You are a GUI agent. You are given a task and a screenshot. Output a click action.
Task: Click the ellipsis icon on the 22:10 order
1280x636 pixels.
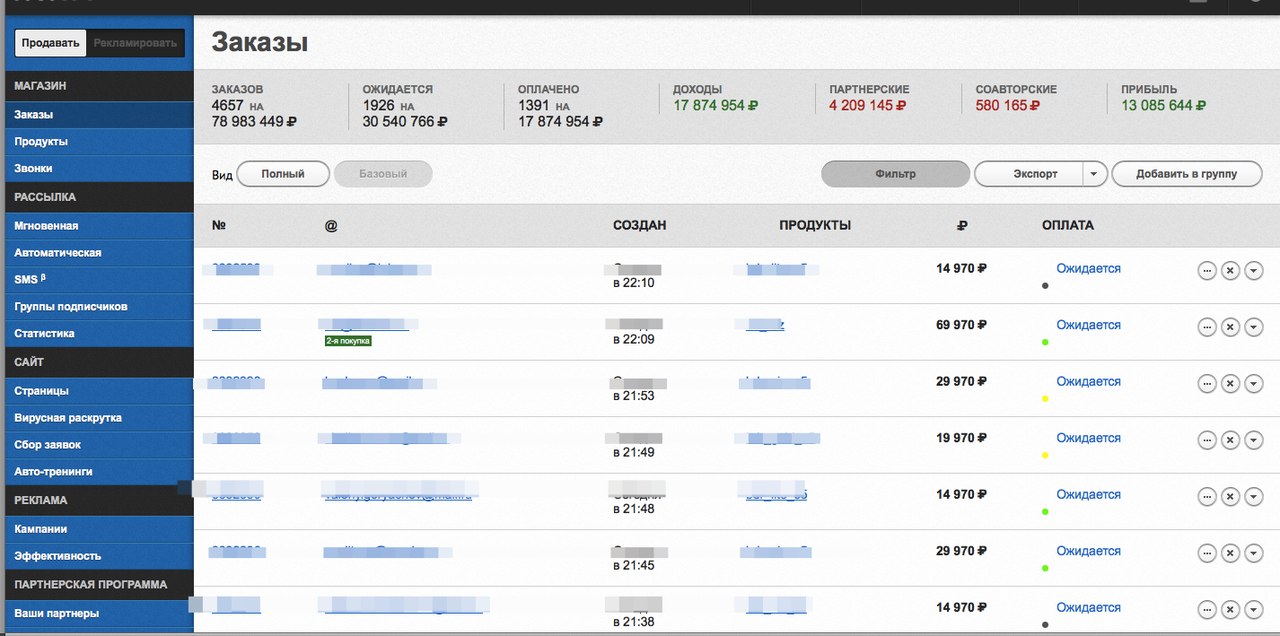click(x=1207, y=271)
